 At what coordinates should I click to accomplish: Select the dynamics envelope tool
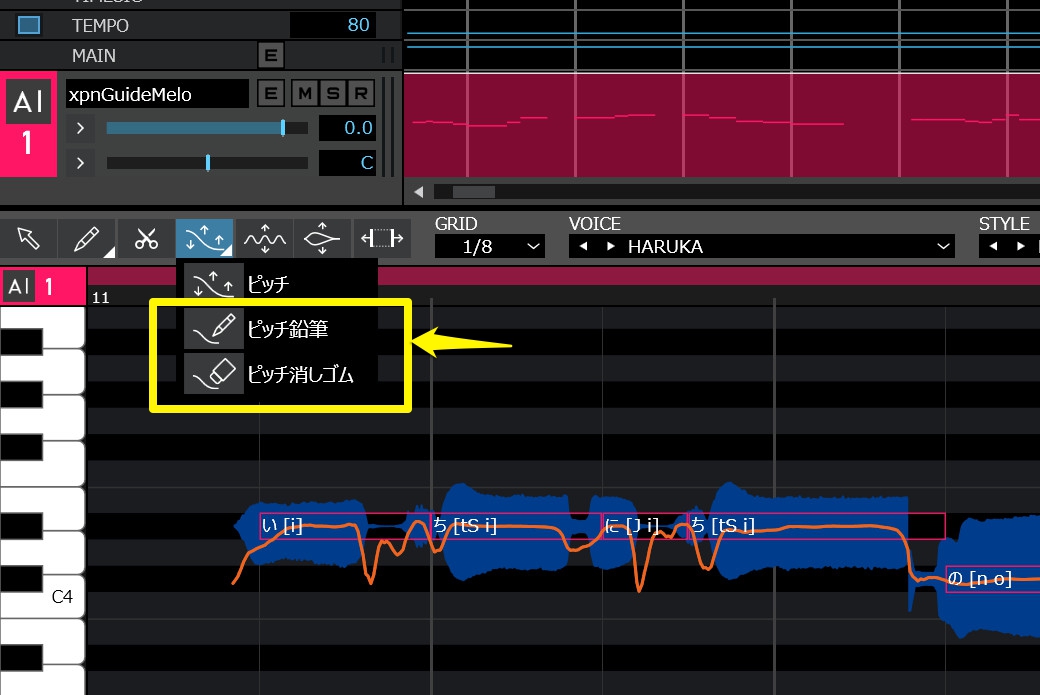[322, 238]
